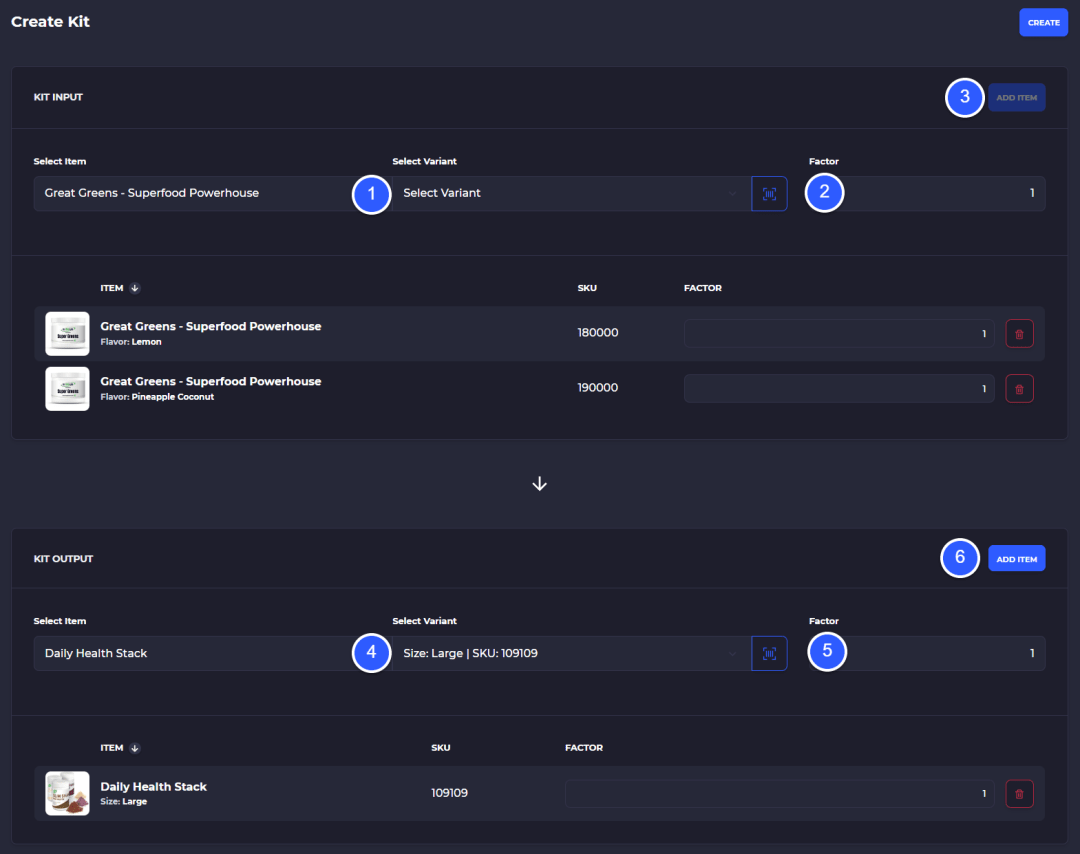Click the Create button
1080x854 pixels.
(x=1043, y=23)
